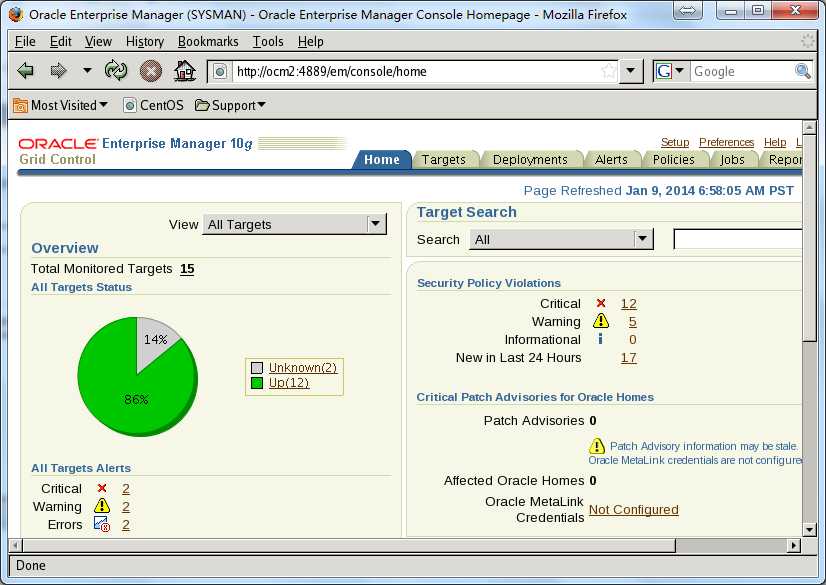Click the gray Unknown legend swatch
826x585 pixels.
tap(257, 368)
